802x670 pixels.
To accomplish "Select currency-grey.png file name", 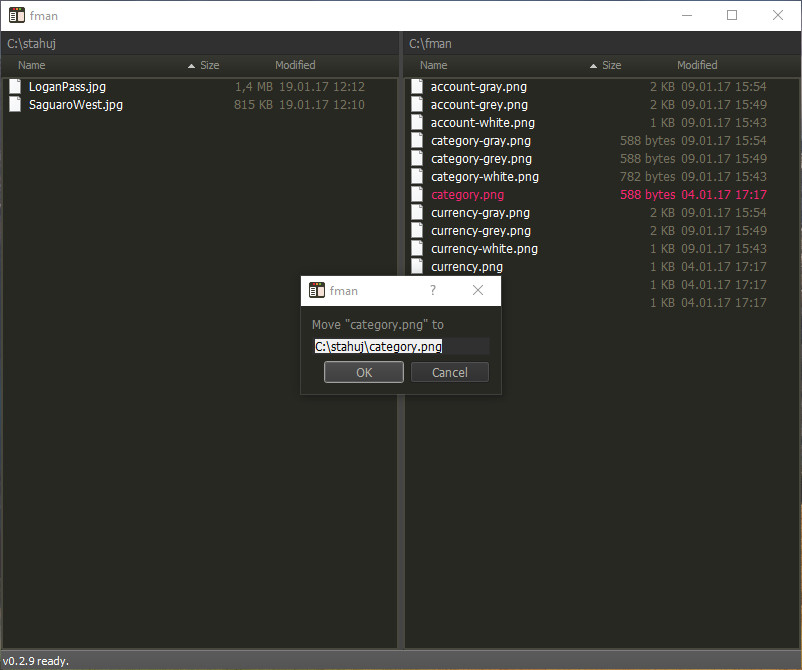I will pos(481,231).
